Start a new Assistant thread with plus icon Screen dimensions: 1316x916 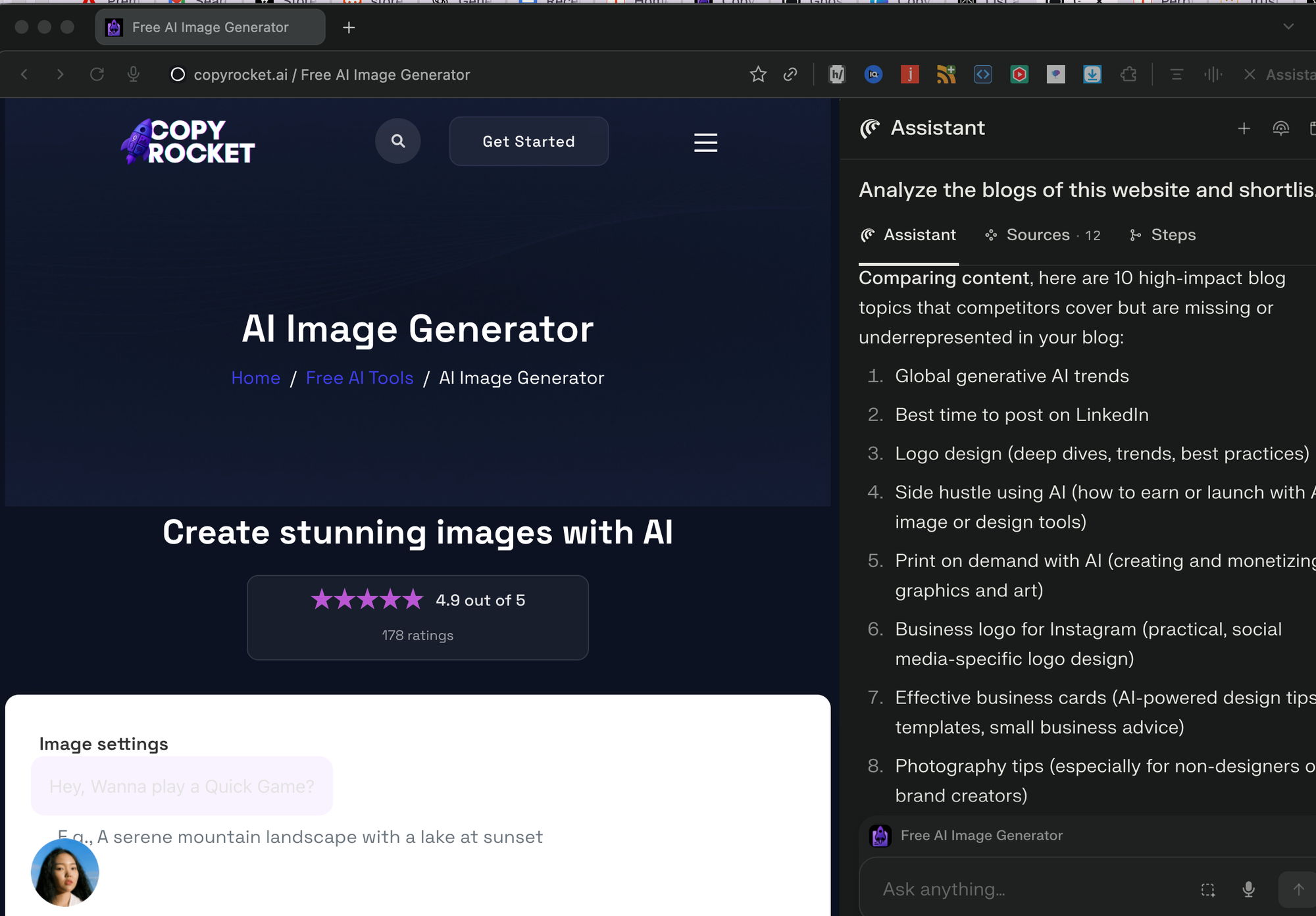click(x=1244, y=128)
